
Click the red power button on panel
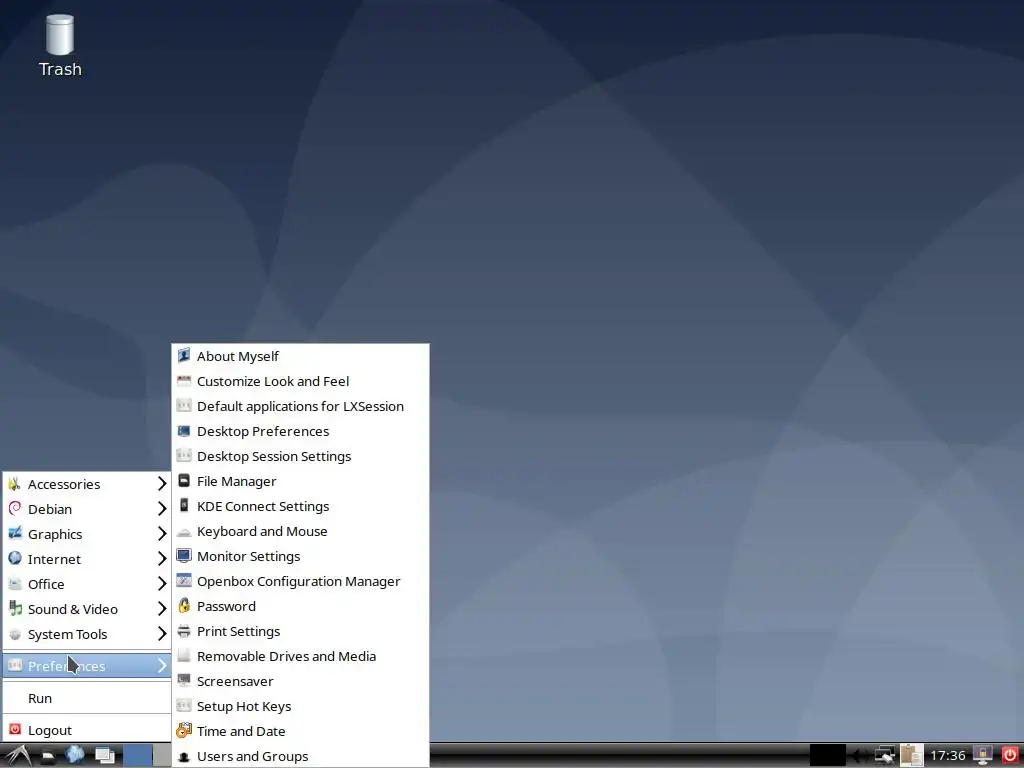point(1010,755)
